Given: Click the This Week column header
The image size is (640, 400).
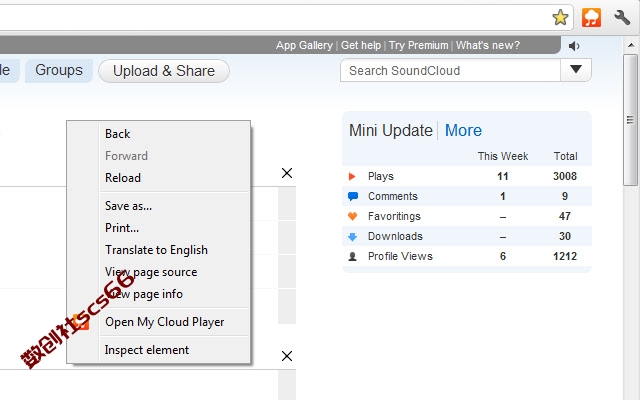Looking at the screenshot, I should click(x=503, y=156).
